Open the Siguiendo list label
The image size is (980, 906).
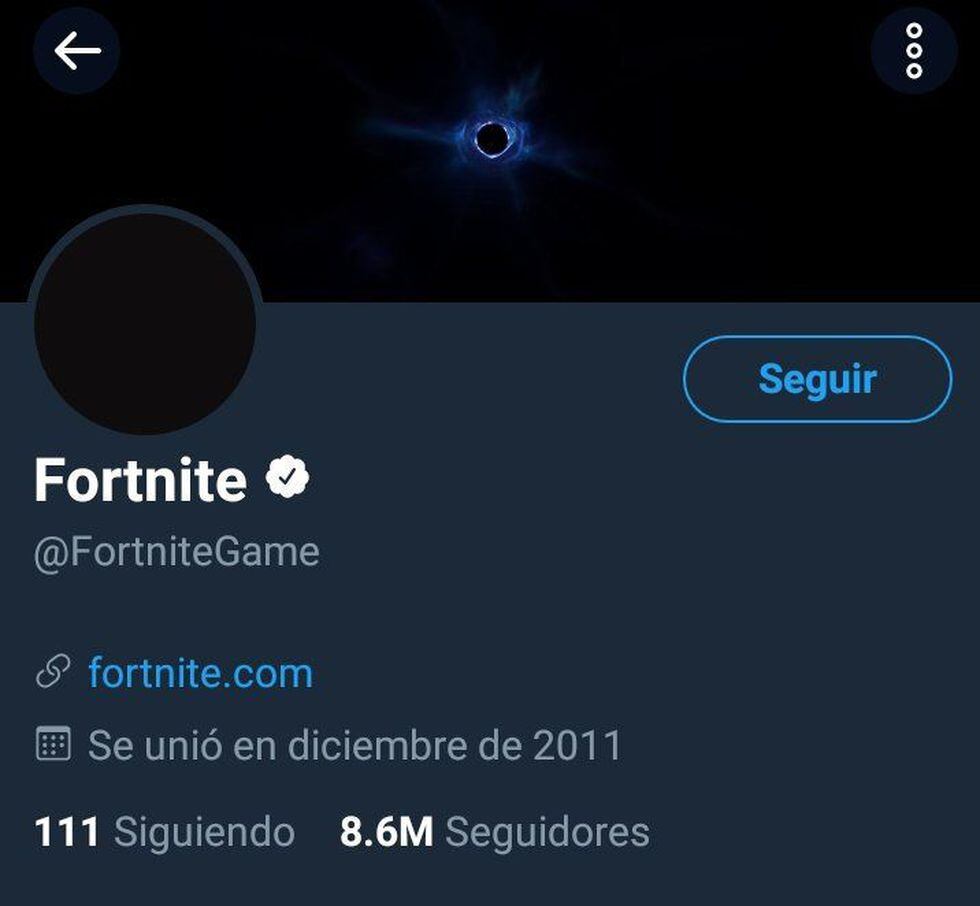[x=204, y=832]
